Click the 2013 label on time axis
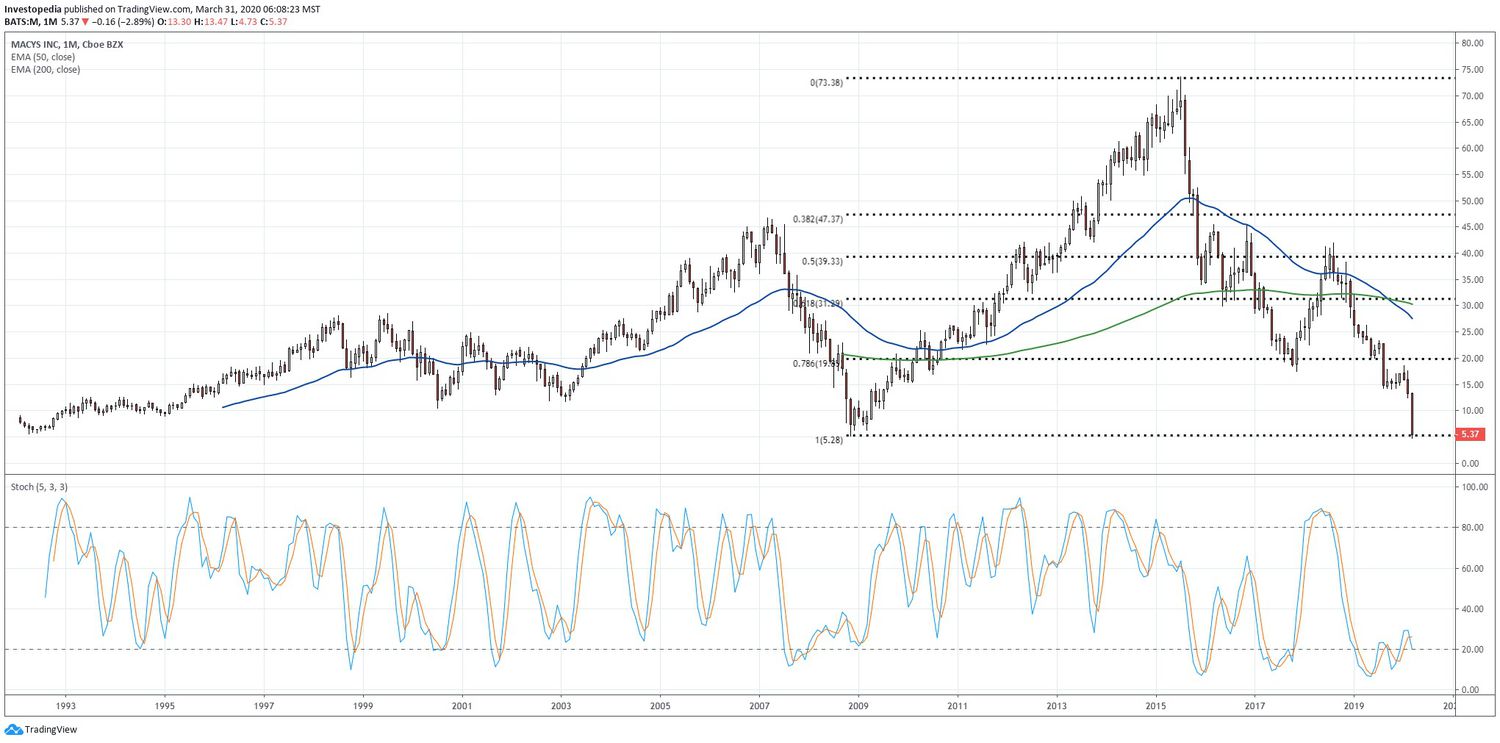1500x743 pixels. [x=1056, y=705]
